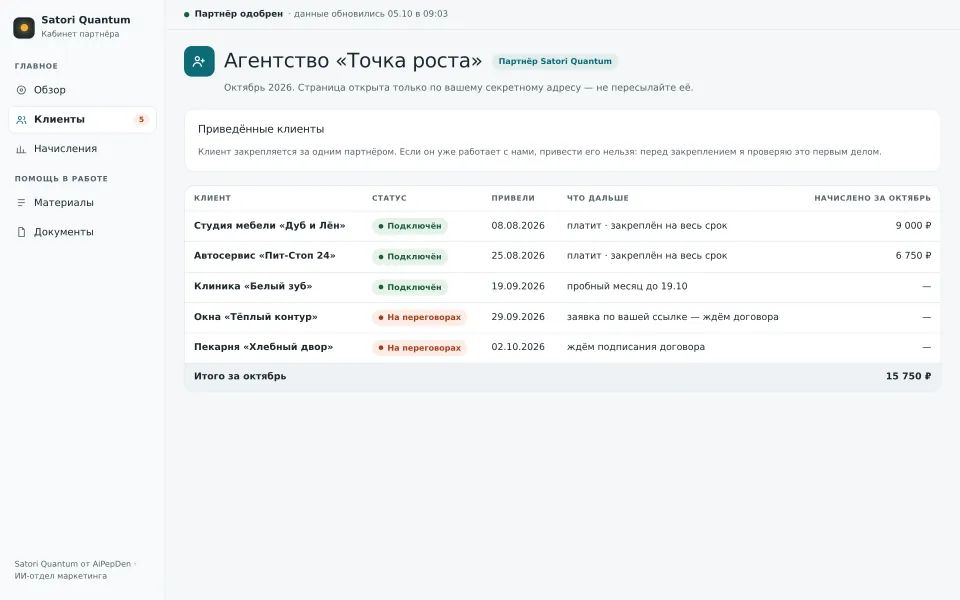Click the footer Satori Quantum от AiPepDen text
960x600 pixels.
[x=73, y=564]
